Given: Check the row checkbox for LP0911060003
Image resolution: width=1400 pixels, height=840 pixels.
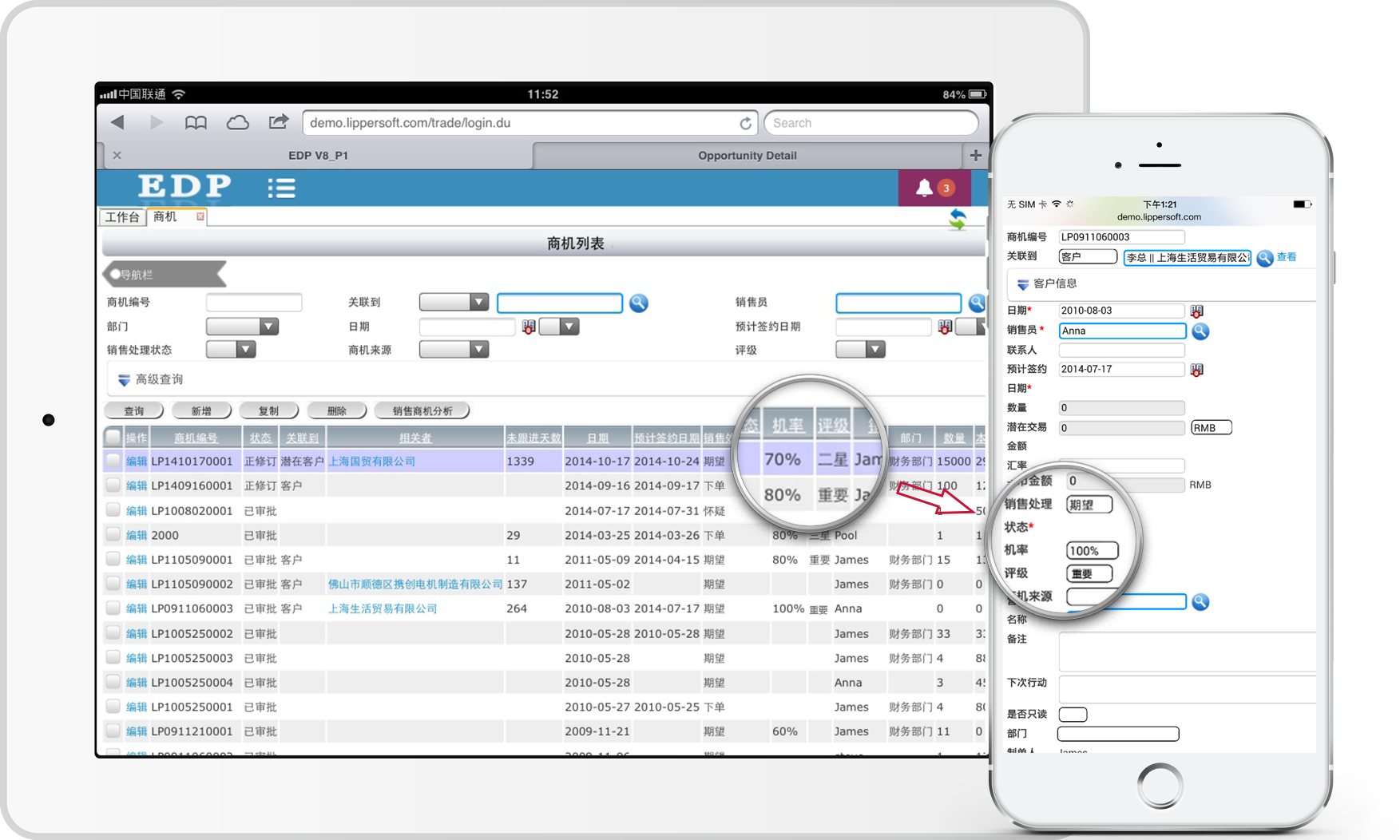Looking at the screenshot, I should 113,608.
